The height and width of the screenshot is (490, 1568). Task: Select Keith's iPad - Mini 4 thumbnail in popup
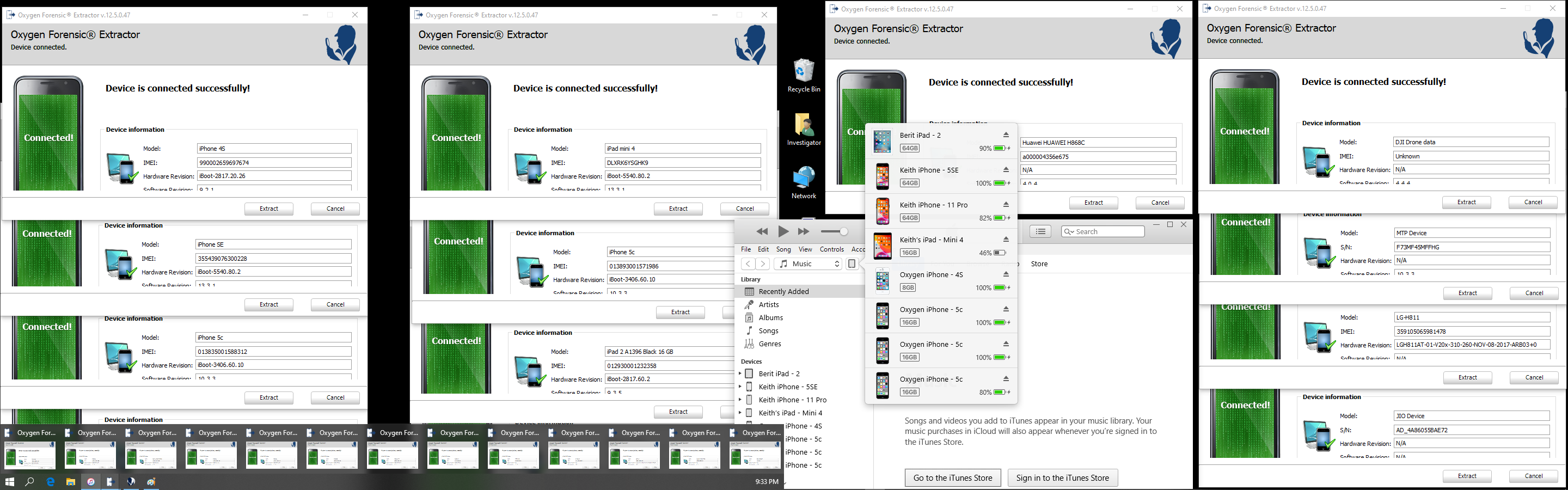(882, 246)
